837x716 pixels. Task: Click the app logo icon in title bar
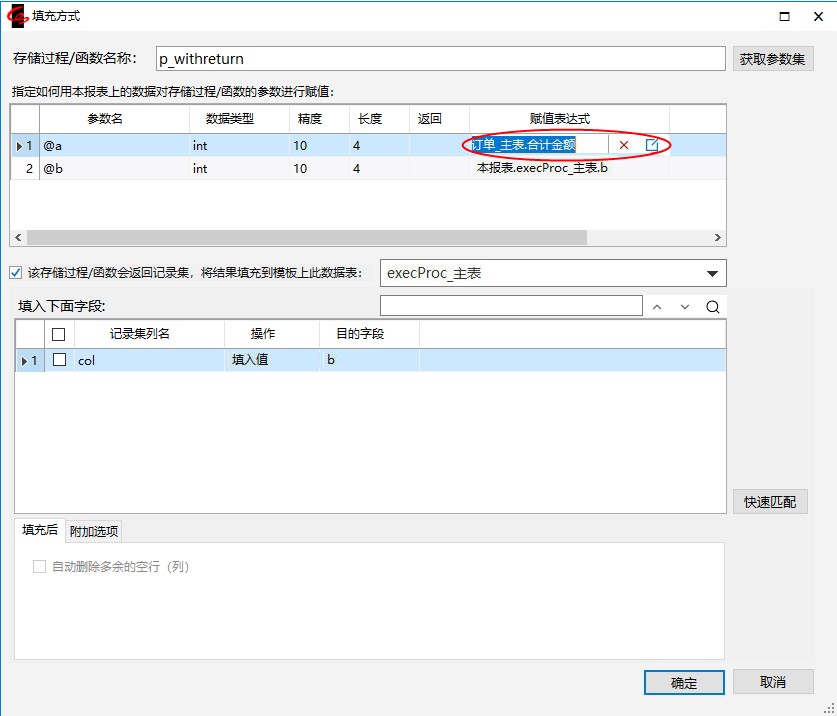pyautogui.click(x=19, y=16)
